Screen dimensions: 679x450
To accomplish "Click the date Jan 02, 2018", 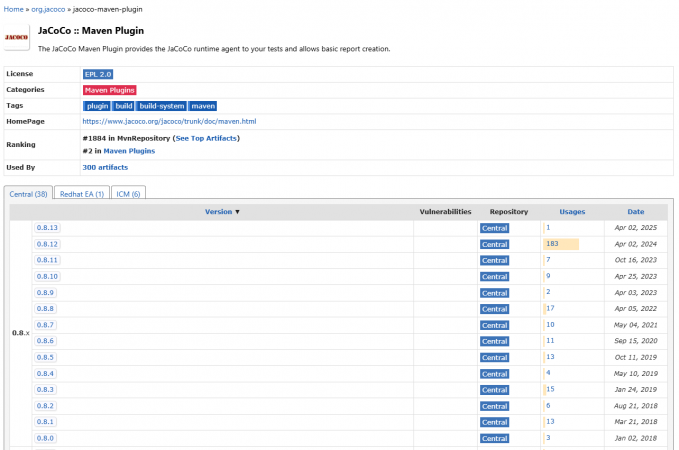I will tap(636, 438).
